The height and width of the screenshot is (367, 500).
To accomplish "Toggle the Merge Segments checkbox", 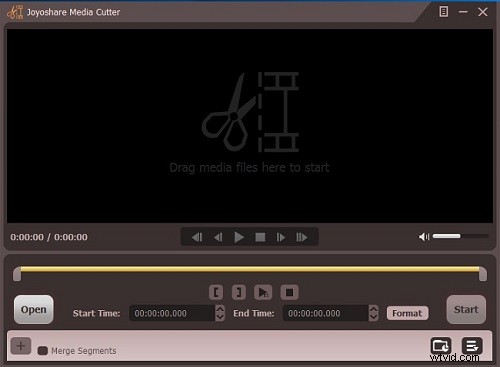I will coord(43,351).
